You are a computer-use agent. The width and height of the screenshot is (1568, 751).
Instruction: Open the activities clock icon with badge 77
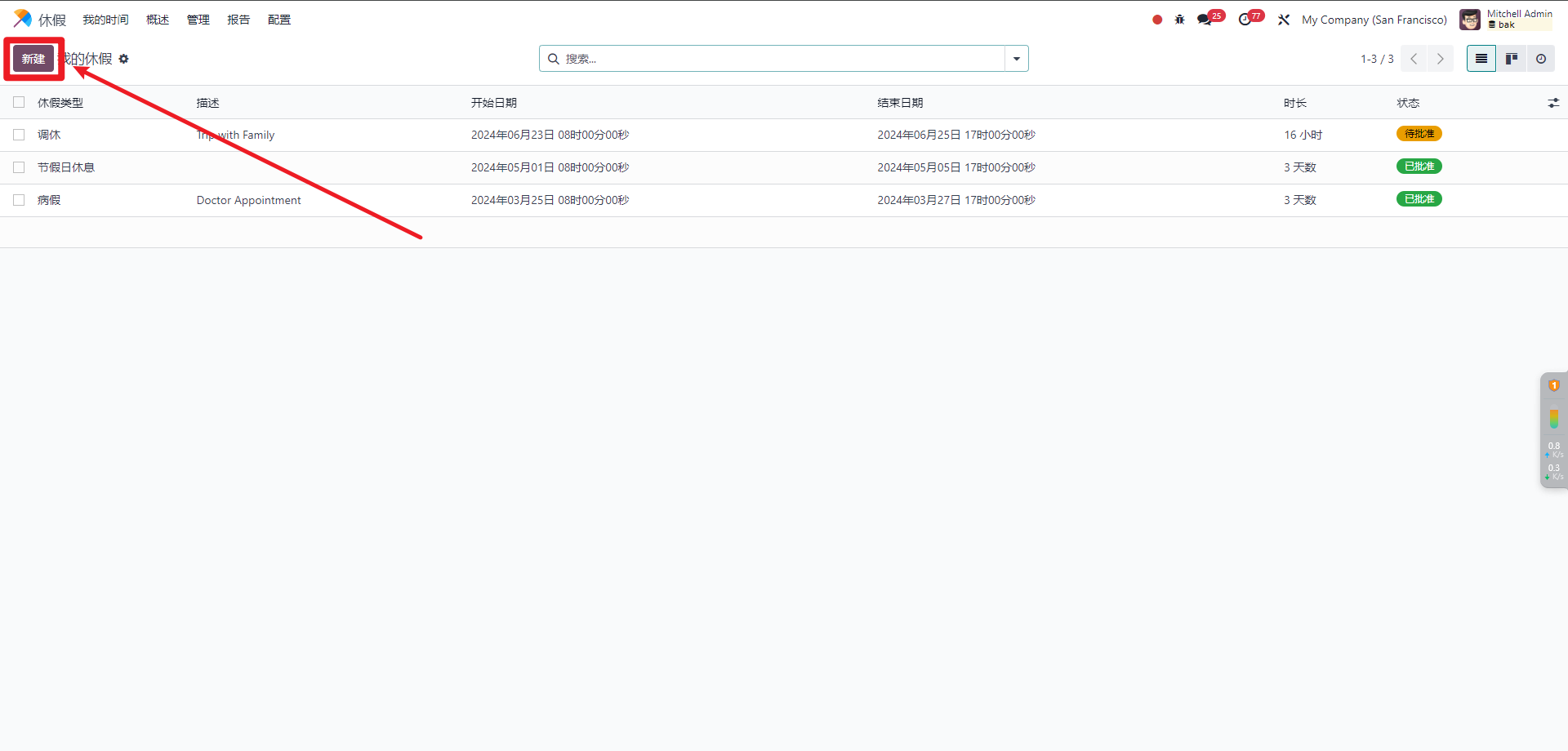1245,20
